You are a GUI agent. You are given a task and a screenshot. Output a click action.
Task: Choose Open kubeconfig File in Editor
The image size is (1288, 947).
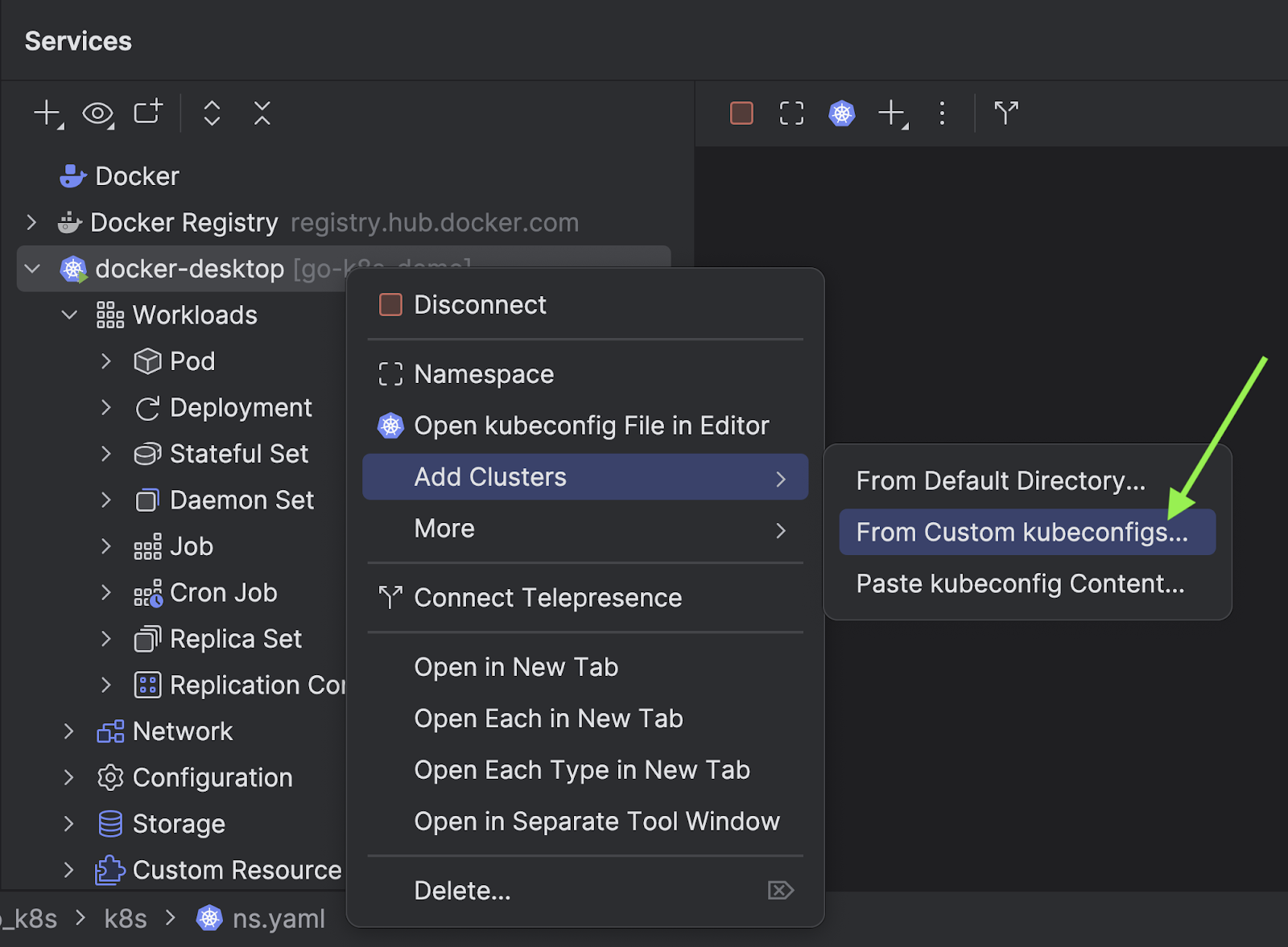585,426
